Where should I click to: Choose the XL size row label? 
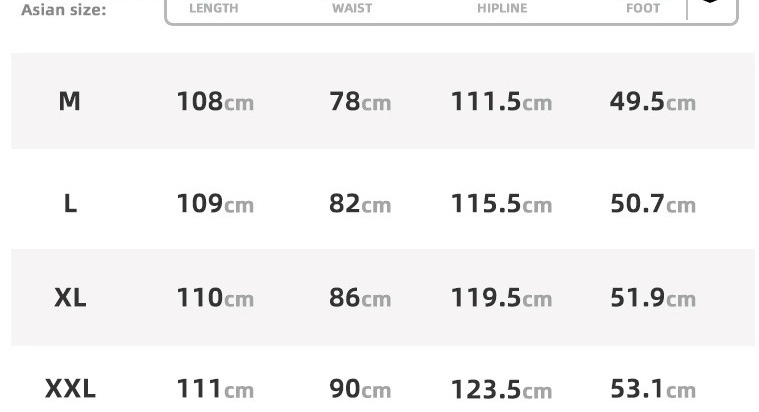click(70, 298)
